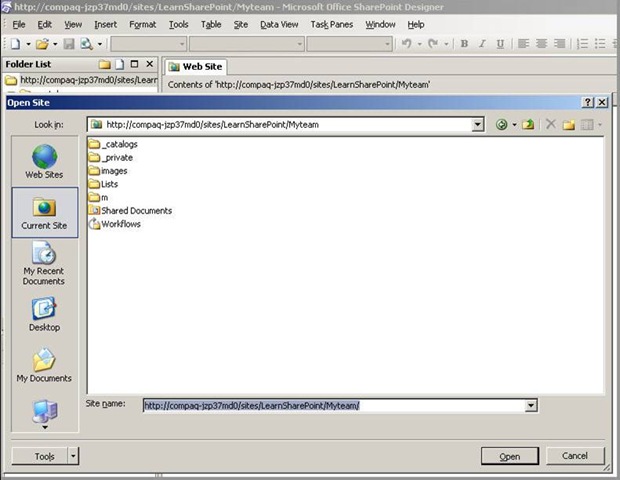Select Desktop in places bar

(44, 315)
